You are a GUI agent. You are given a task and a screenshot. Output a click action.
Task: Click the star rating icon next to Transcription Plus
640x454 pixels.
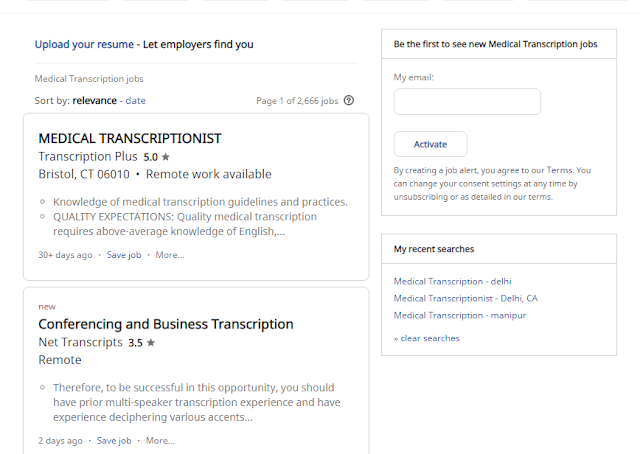click(165, 157)
